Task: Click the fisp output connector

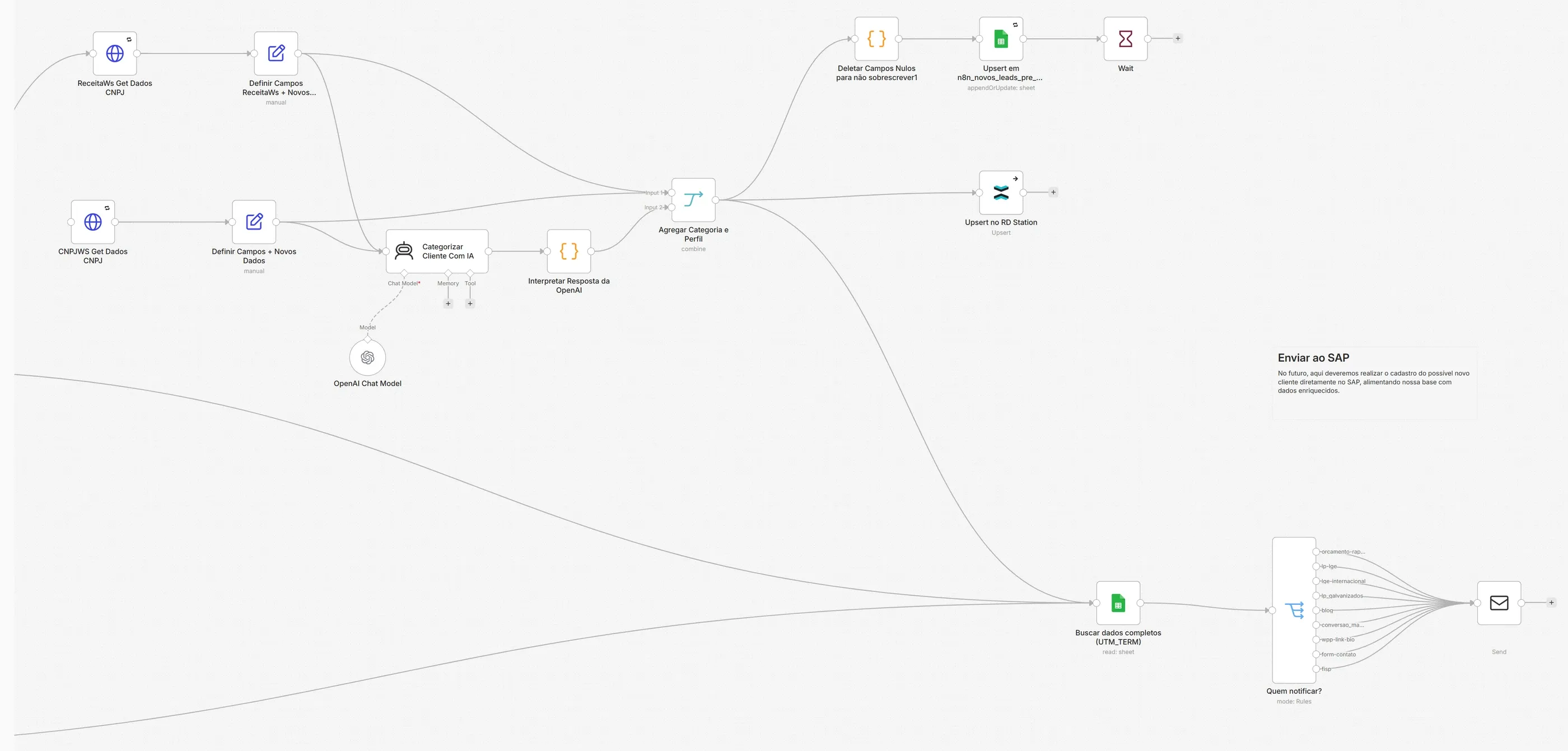Action: pos(1316,669)
